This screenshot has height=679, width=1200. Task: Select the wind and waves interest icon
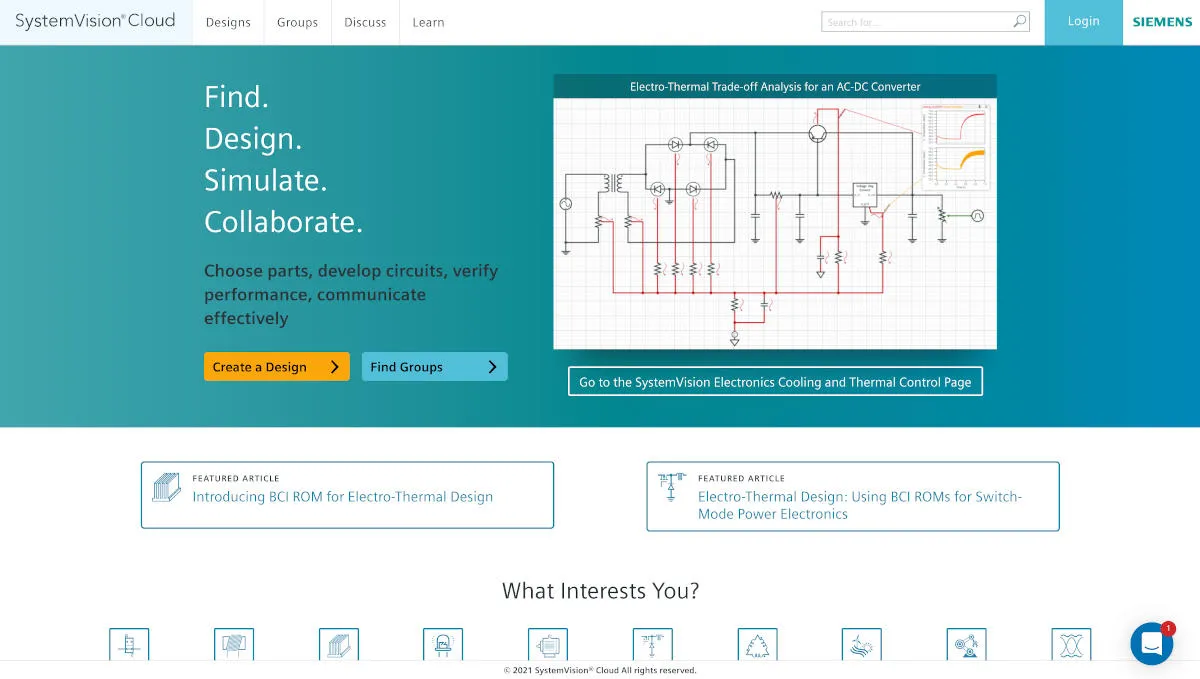pos(862,644)
